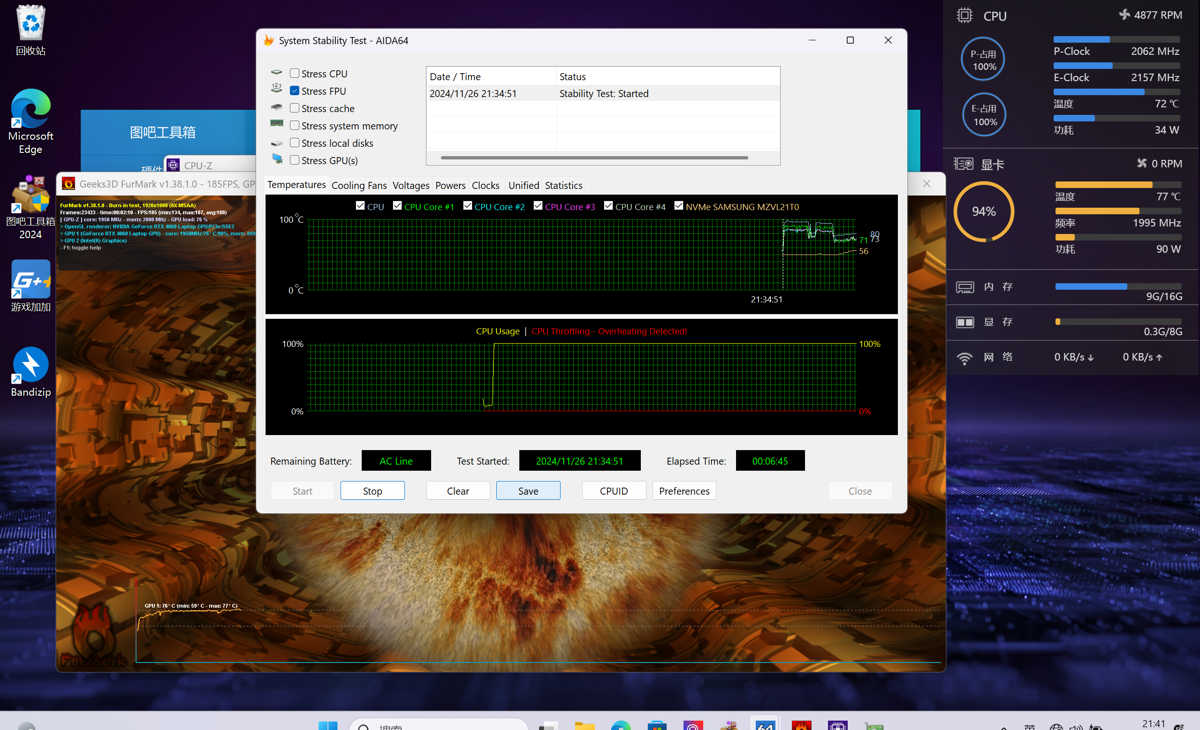The image size is (1200, 730).
Task: Click the cache icon beside Stress cache
Action: click(x=277, y=107)
